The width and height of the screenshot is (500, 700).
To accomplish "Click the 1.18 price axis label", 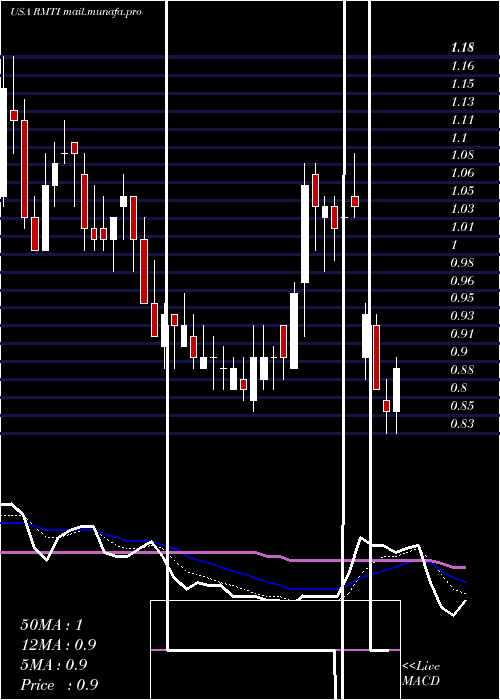I will (462, 48).
